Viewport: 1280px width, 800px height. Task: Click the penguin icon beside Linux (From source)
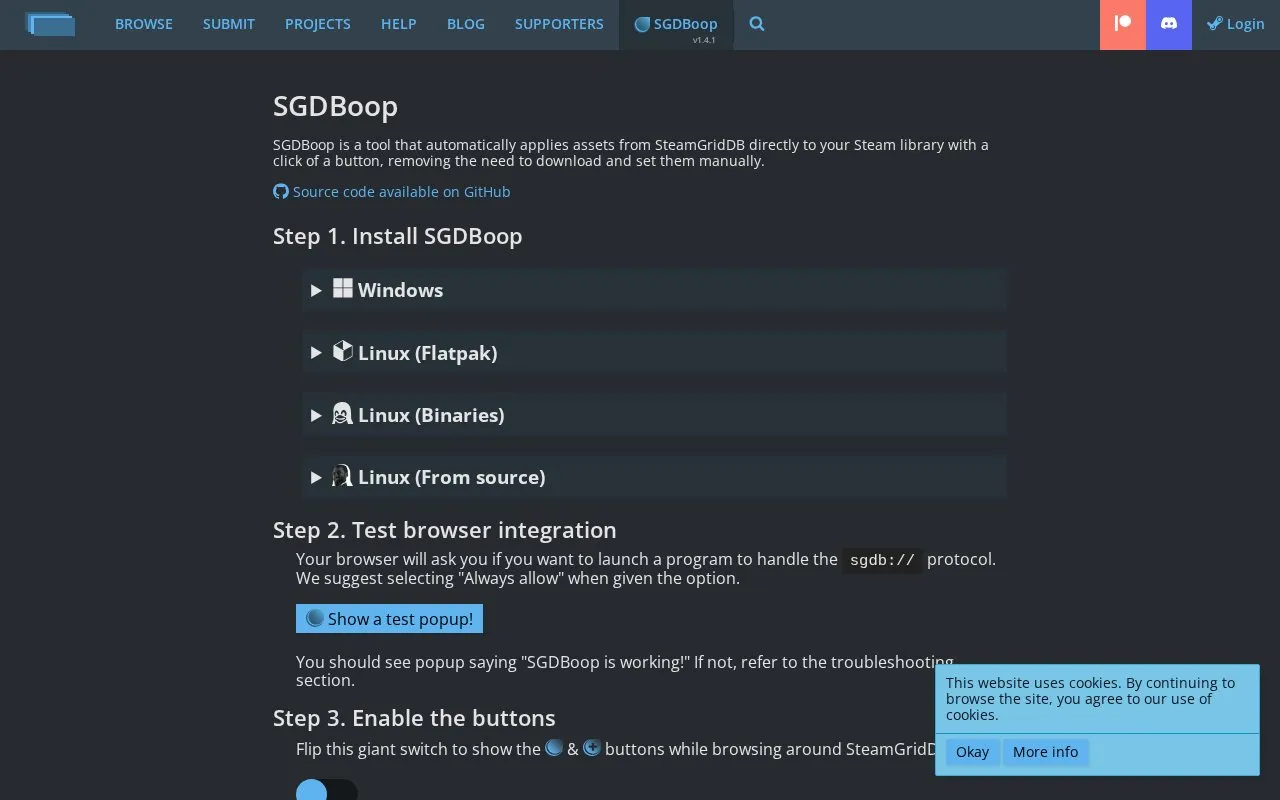[x=342, y=476]
